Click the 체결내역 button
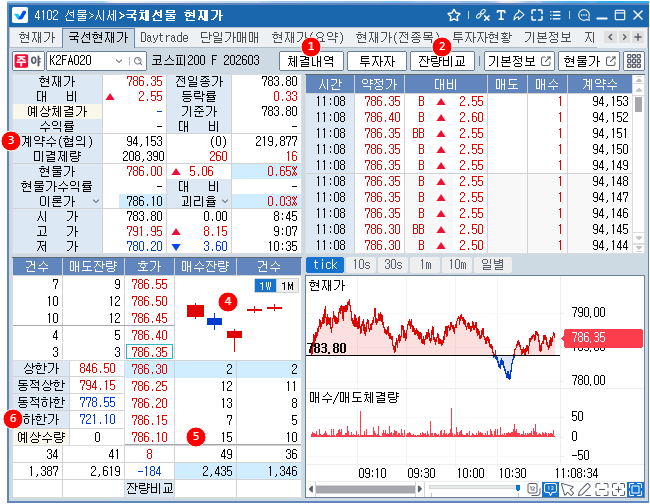650x504 pixels. pyautogui.click(x=311, y=61)
